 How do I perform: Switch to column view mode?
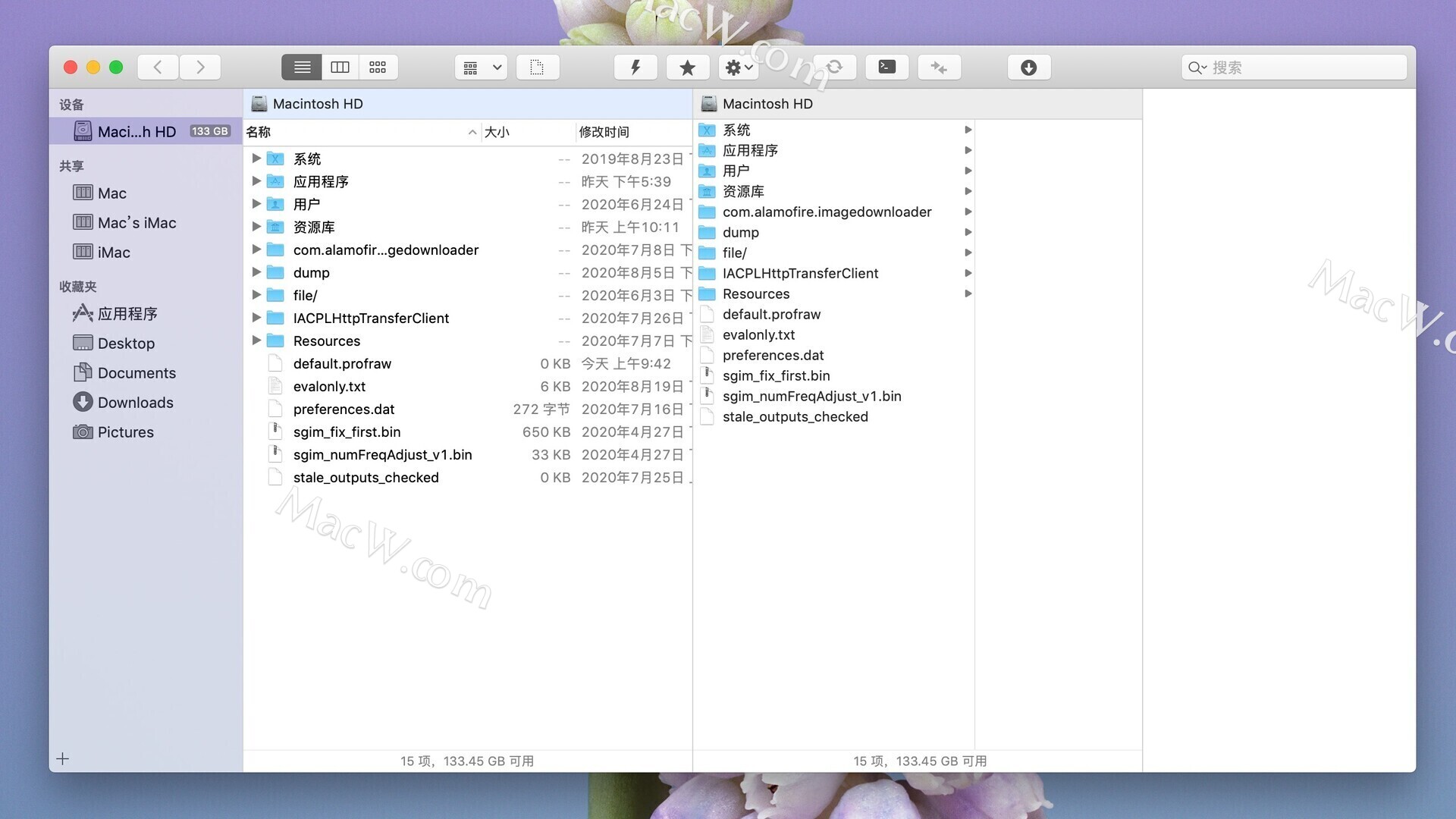tap(340, 67)
